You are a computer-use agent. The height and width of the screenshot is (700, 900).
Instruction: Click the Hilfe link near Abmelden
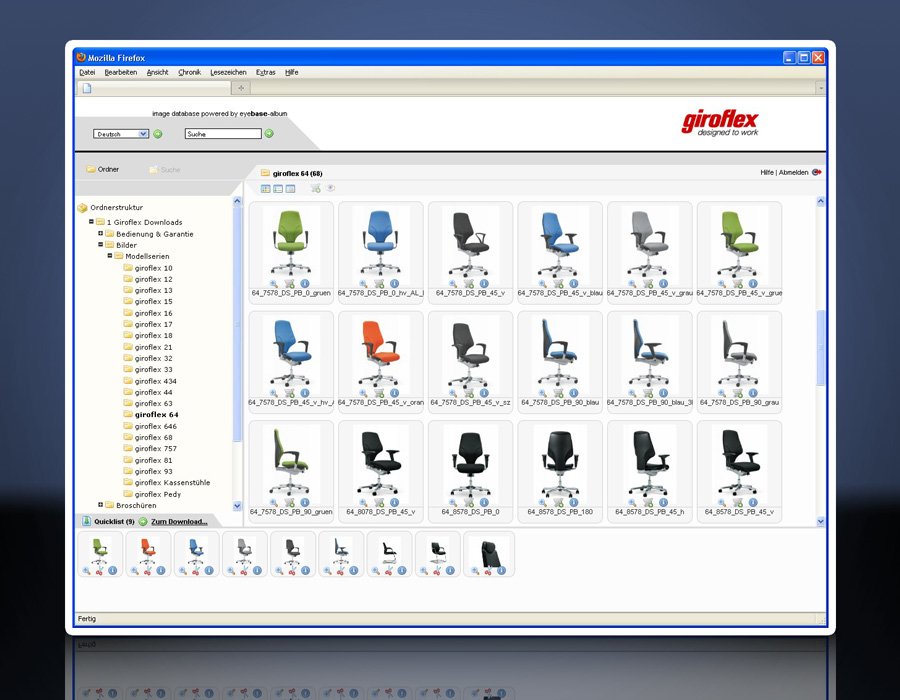(767, 172)
